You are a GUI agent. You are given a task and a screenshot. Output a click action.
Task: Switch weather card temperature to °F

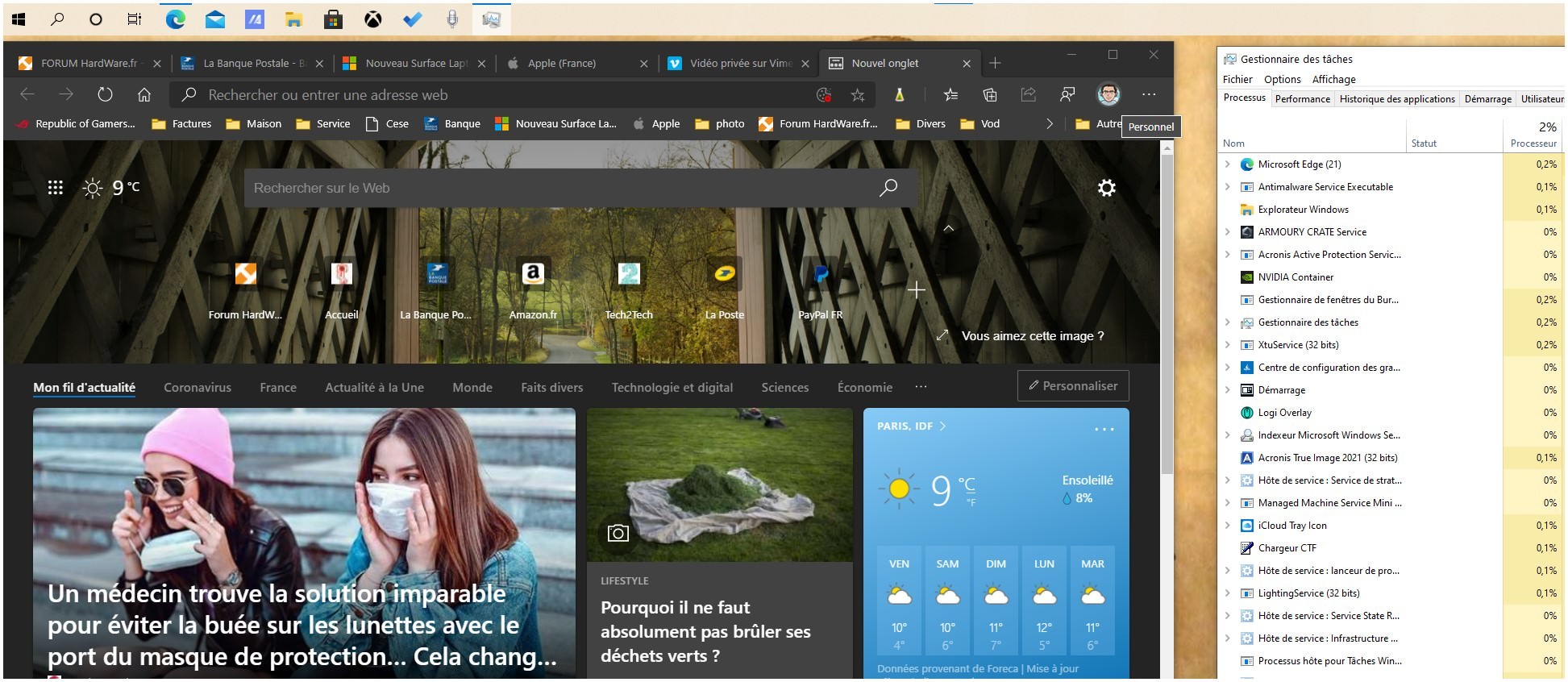(971, 503)
